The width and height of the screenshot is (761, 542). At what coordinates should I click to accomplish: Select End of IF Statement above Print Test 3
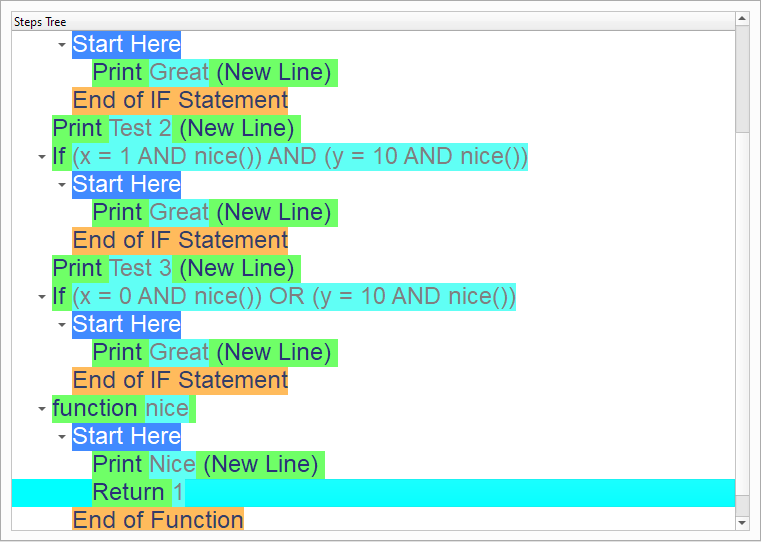tap(180, 240)
